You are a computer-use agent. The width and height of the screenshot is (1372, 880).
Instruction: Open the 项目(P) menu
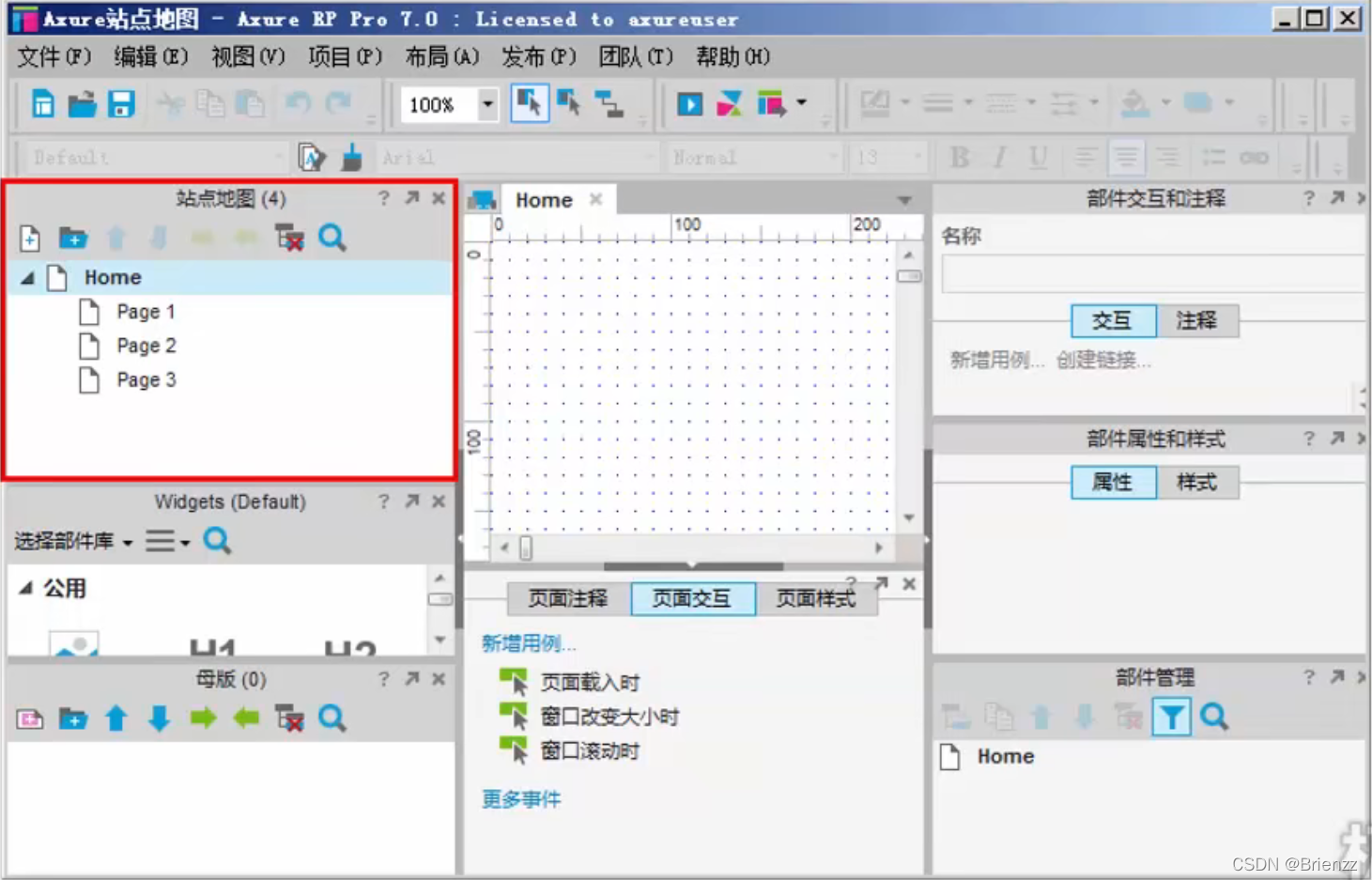coord(345,56)
